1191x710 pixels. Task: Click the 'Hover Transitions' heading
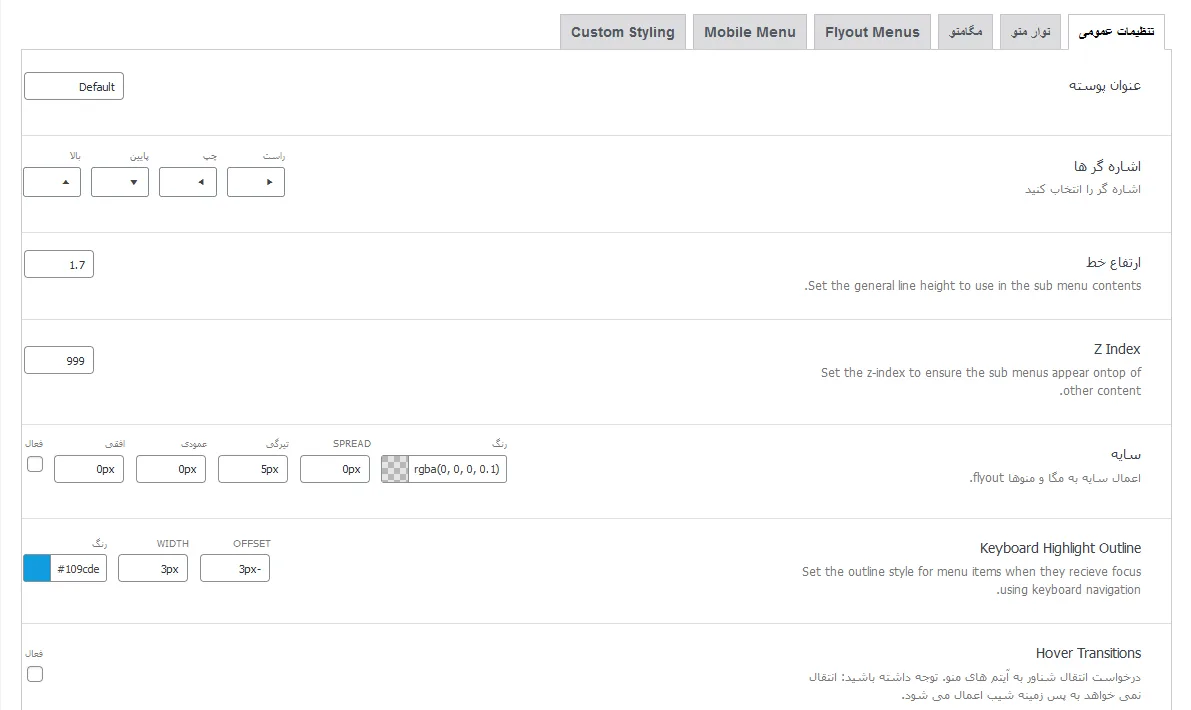1088,653
